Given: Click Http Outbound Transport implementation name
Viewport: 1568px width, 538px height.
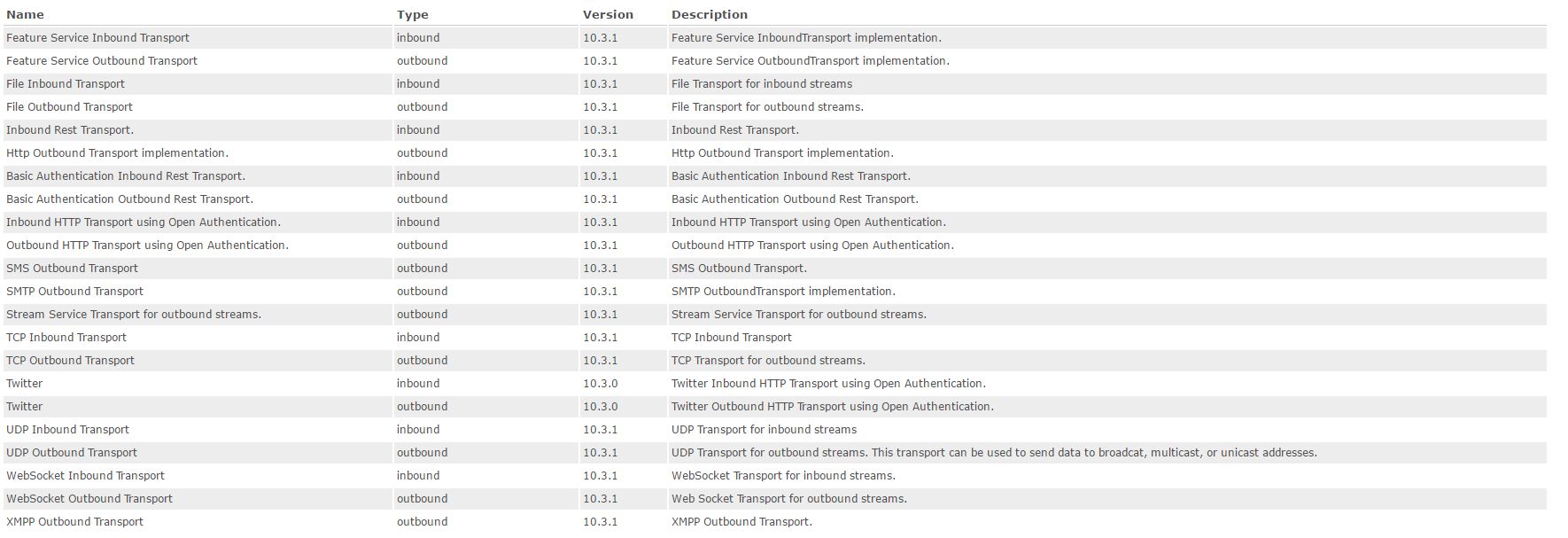Looking at the screenshot, I should point(117,153).
